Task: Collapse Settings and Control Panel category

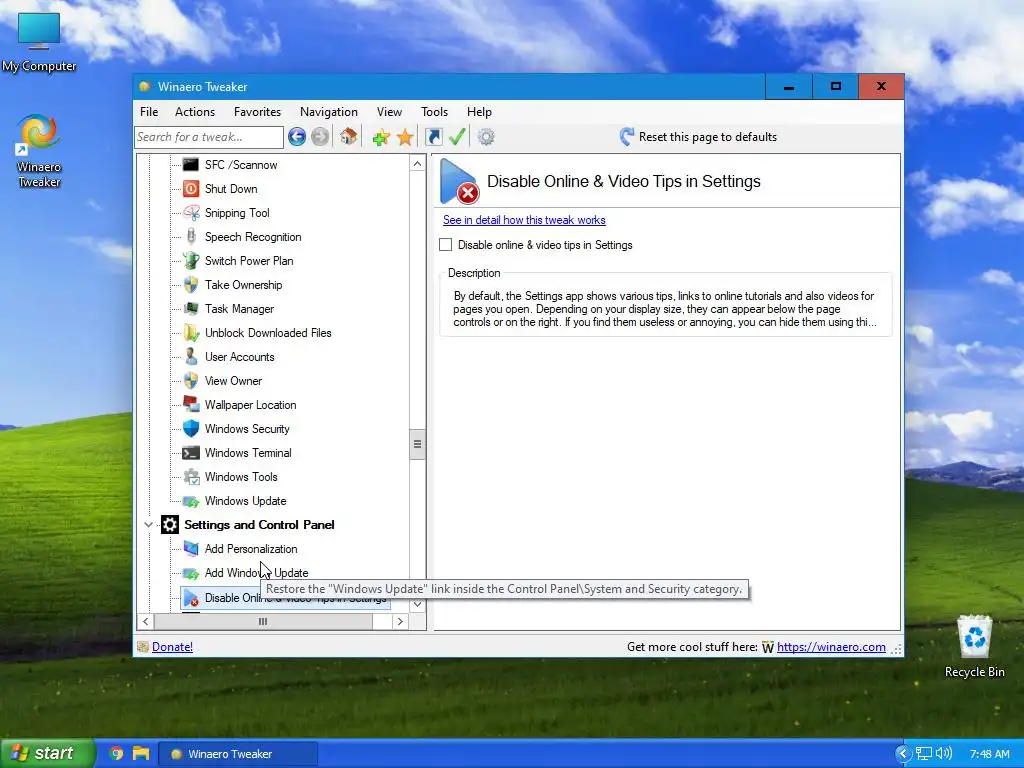Action: [x=148, y=524]
